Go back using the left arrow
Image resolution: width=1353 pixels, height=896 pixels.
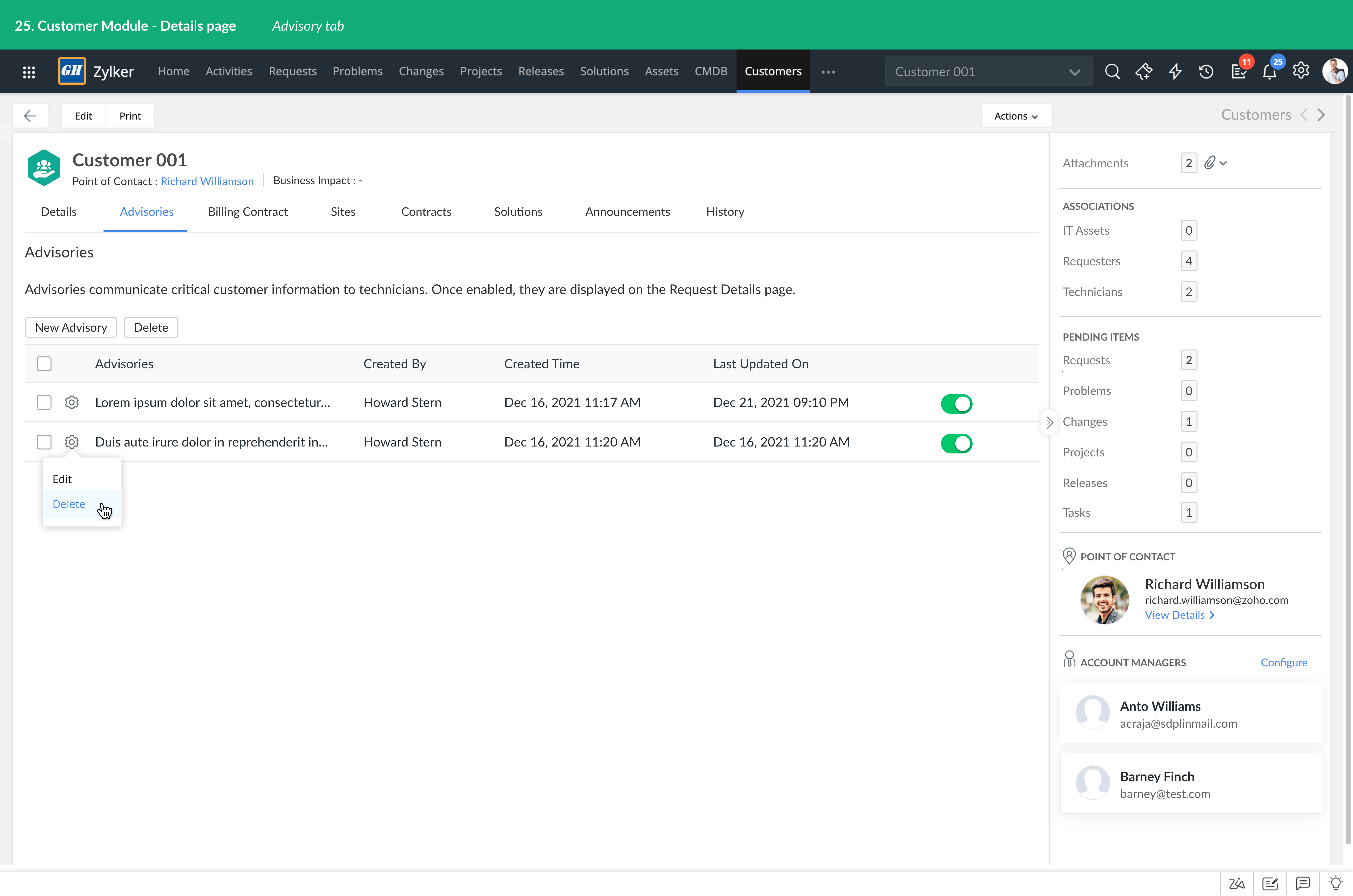click(x=30, y=116)
